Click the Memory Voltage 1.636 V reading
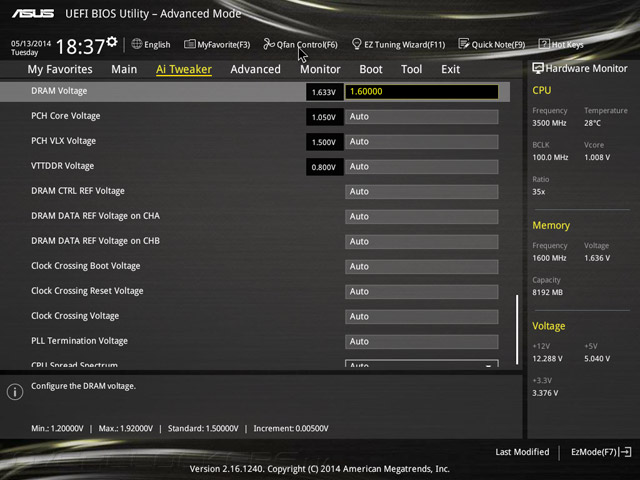Screen dimensions: 640x480 click(597, 258)
